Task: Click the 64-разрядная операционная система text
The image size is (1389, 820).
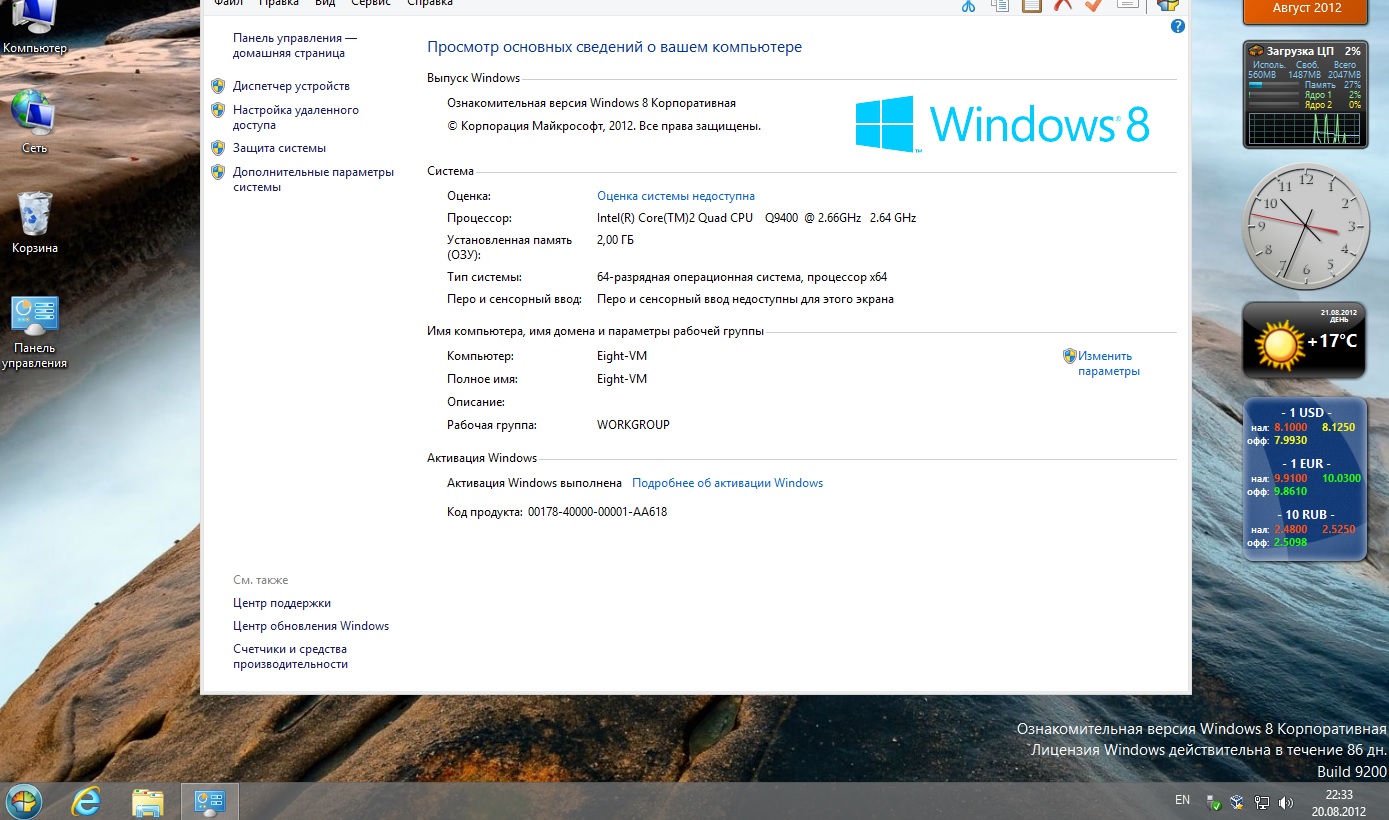Action: pyautogui.click(x=742, y=277)
